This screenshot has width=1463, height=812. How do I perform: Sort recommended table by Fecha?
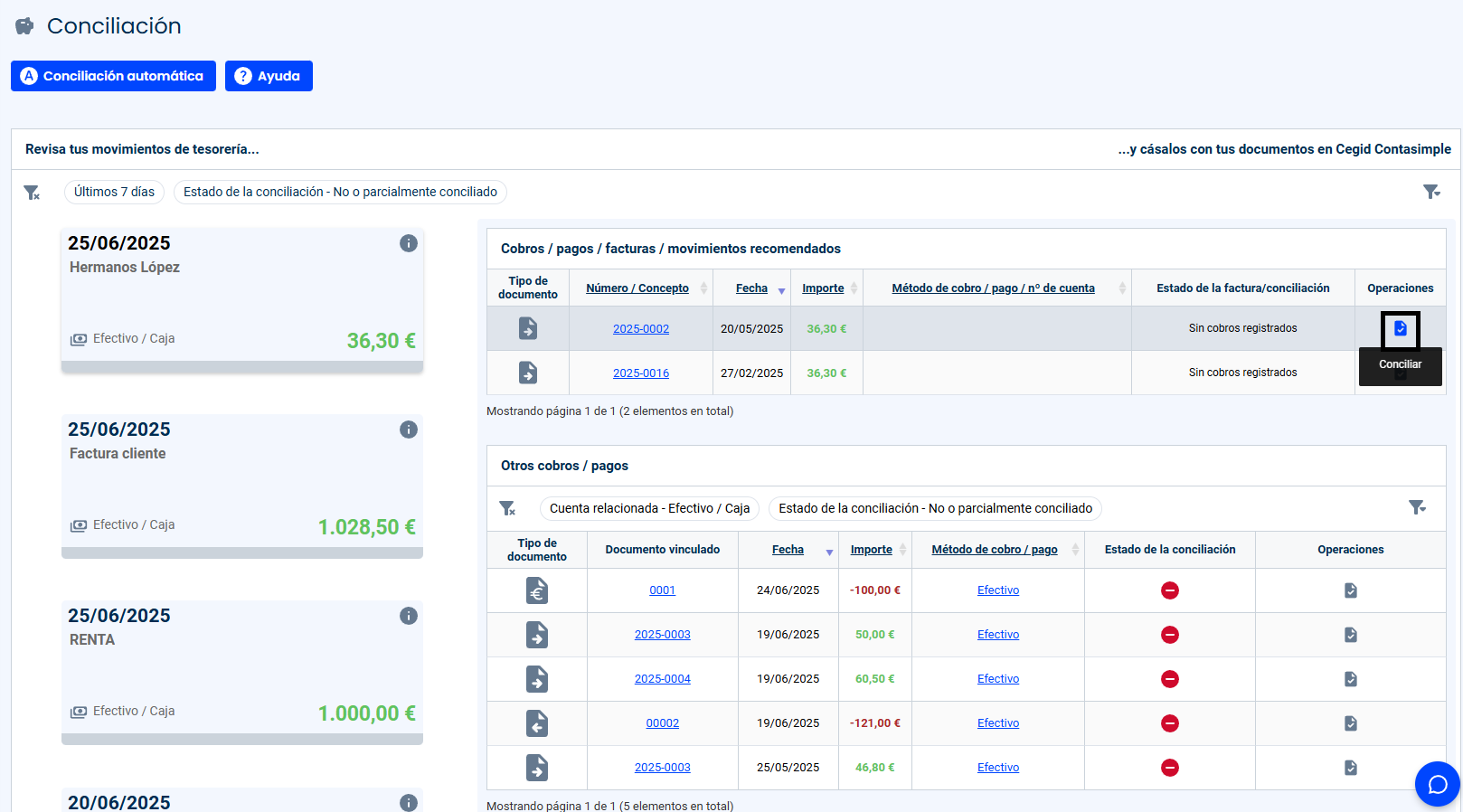751,288
